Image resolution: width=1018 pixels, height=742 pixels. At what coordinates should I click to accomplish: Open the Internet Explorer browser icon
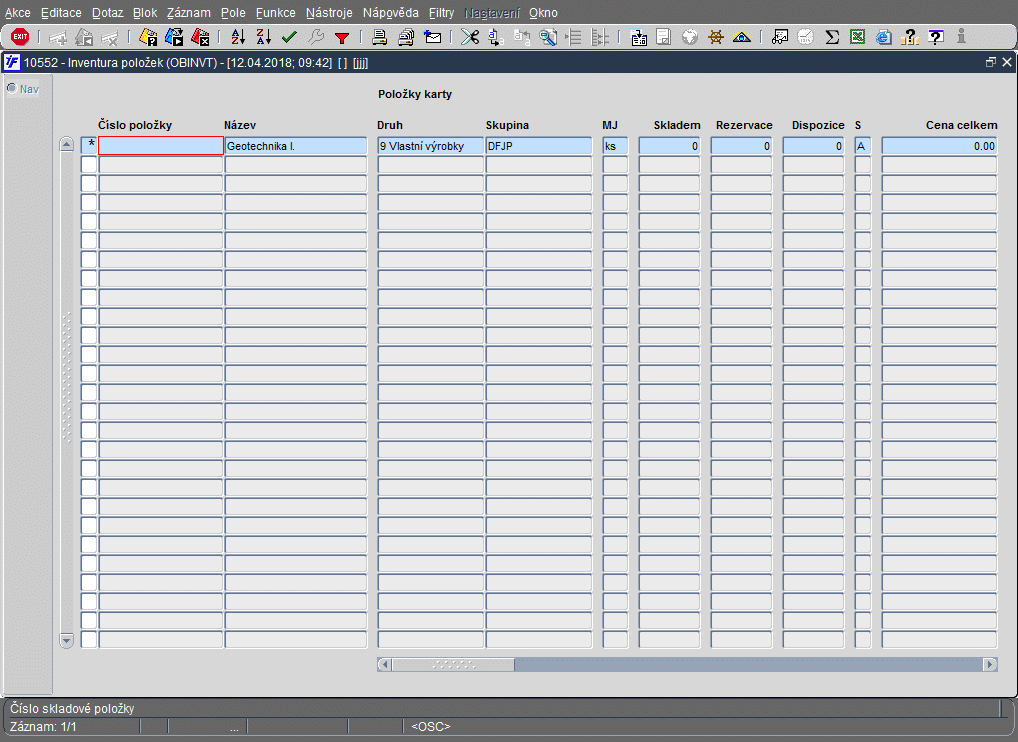coord(884,37)
